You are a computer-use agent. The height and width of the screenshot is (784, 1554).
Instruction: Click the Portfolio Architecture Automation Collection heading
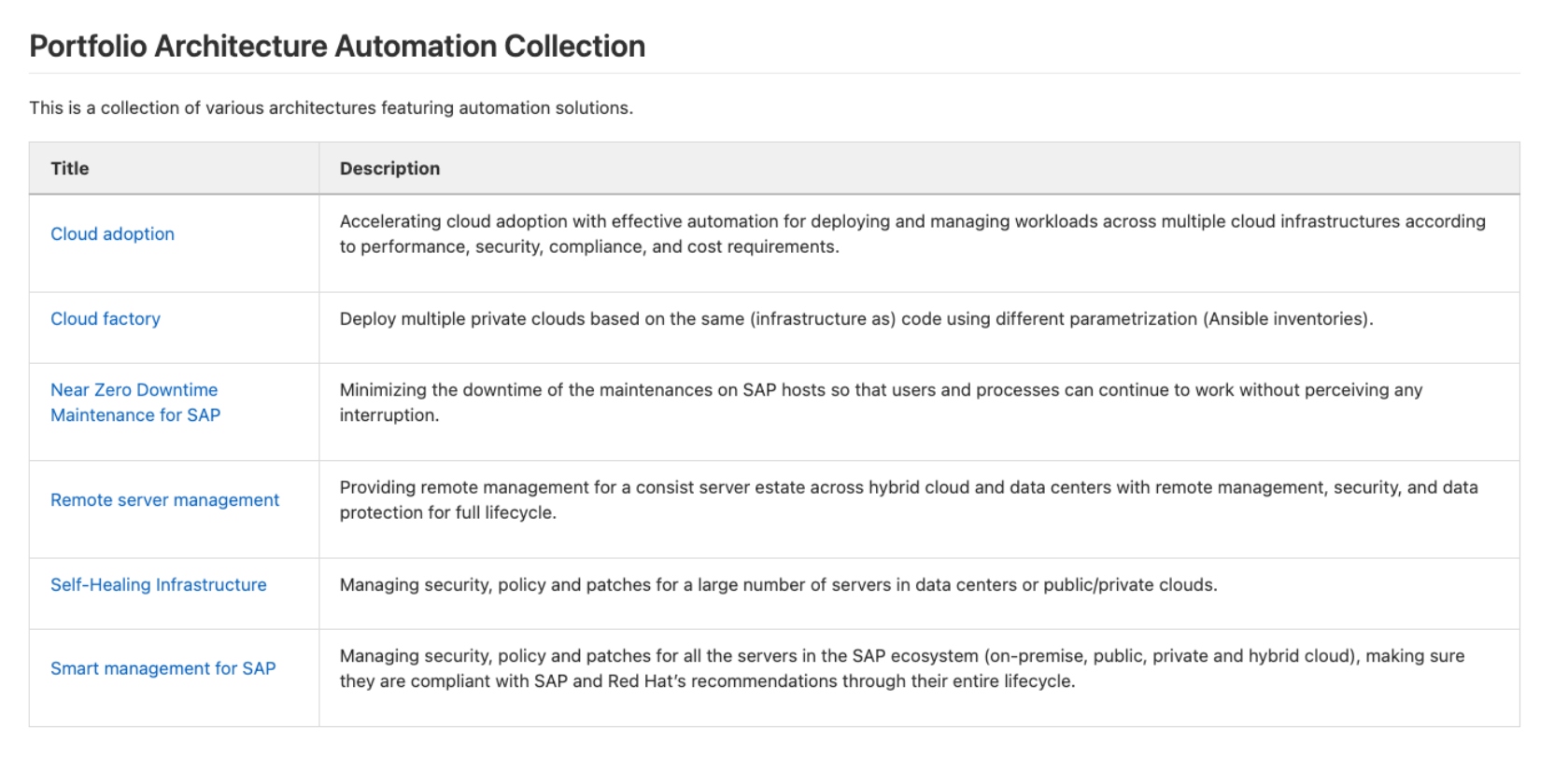tap(337, 47)
